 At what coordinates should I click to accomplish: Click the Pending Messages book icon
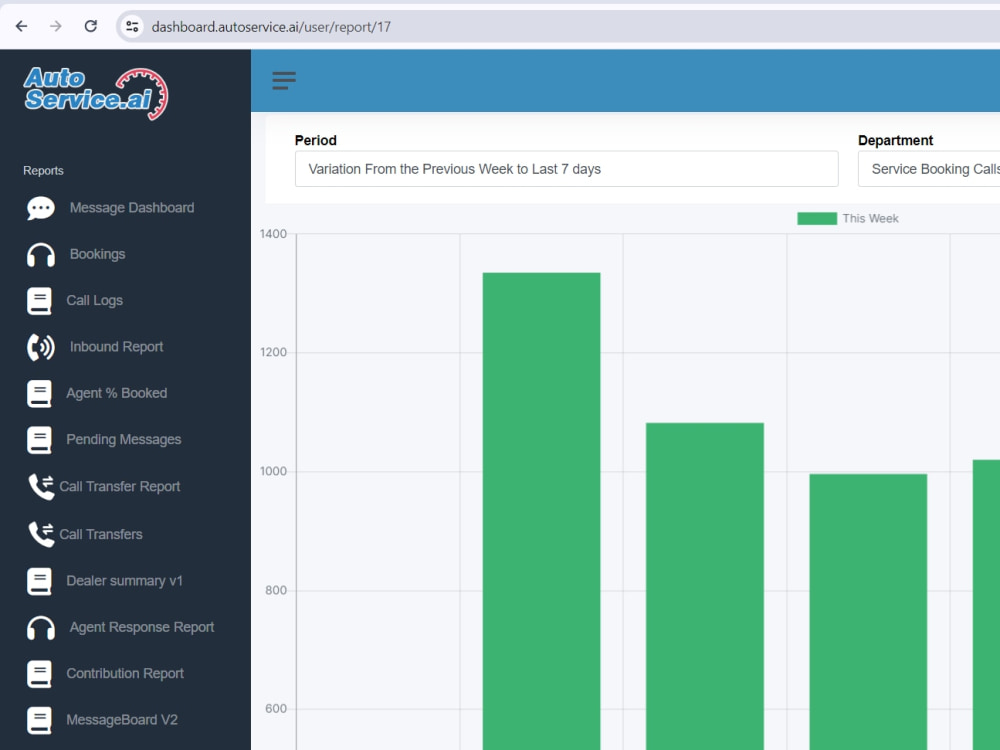coord(40,440)
